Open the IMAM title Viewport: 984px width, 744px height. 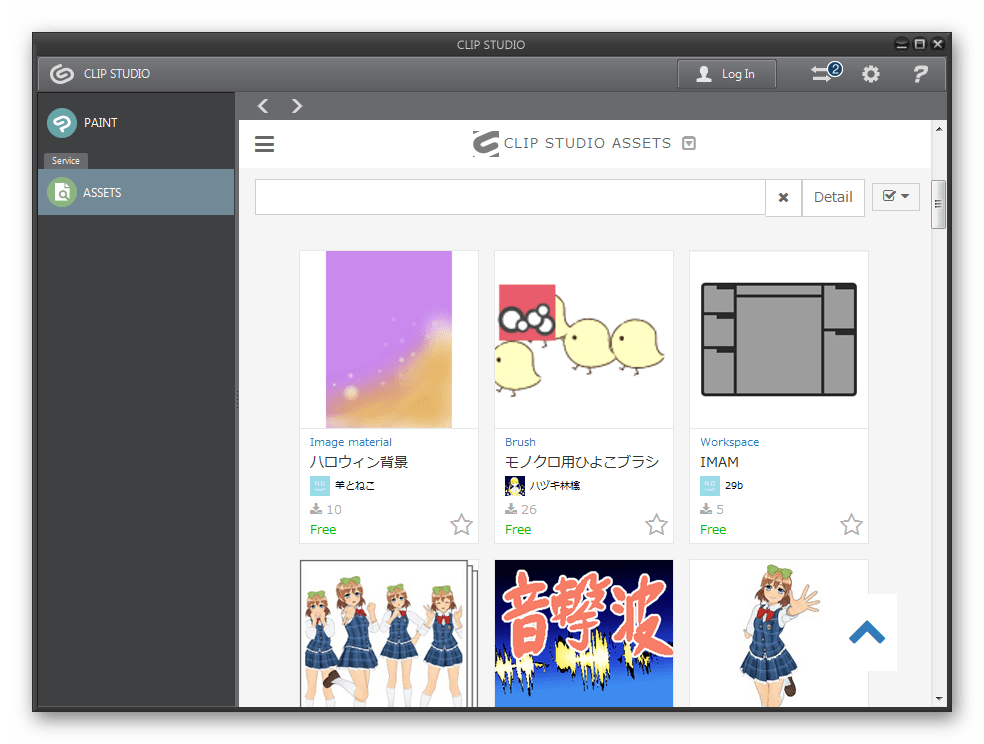coord(719,462)
